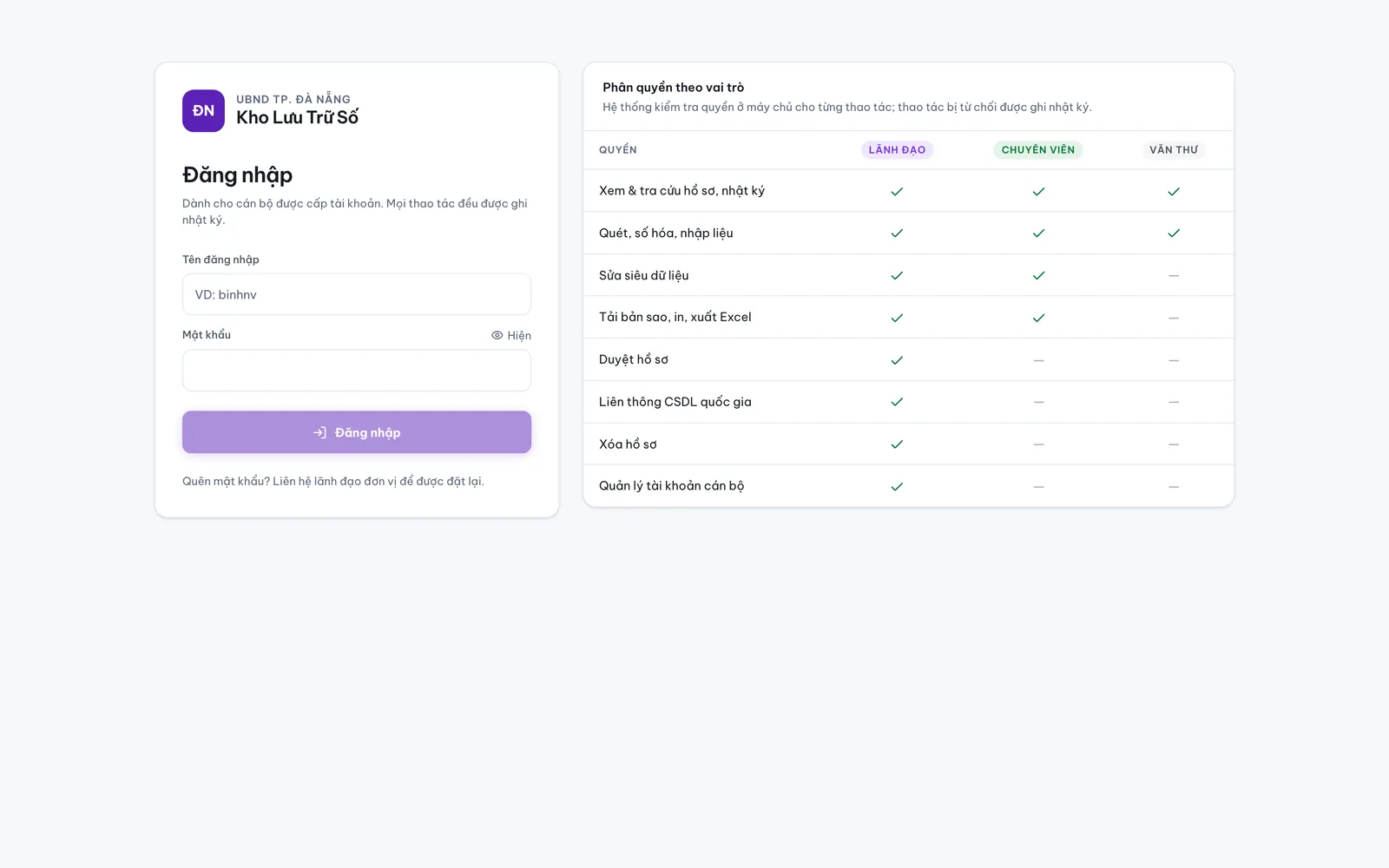This screenshot has height=868, width=1389.
Task: Click the Chuyên viên checkmark for Tải bản sao
Action: click(1038, 318)
